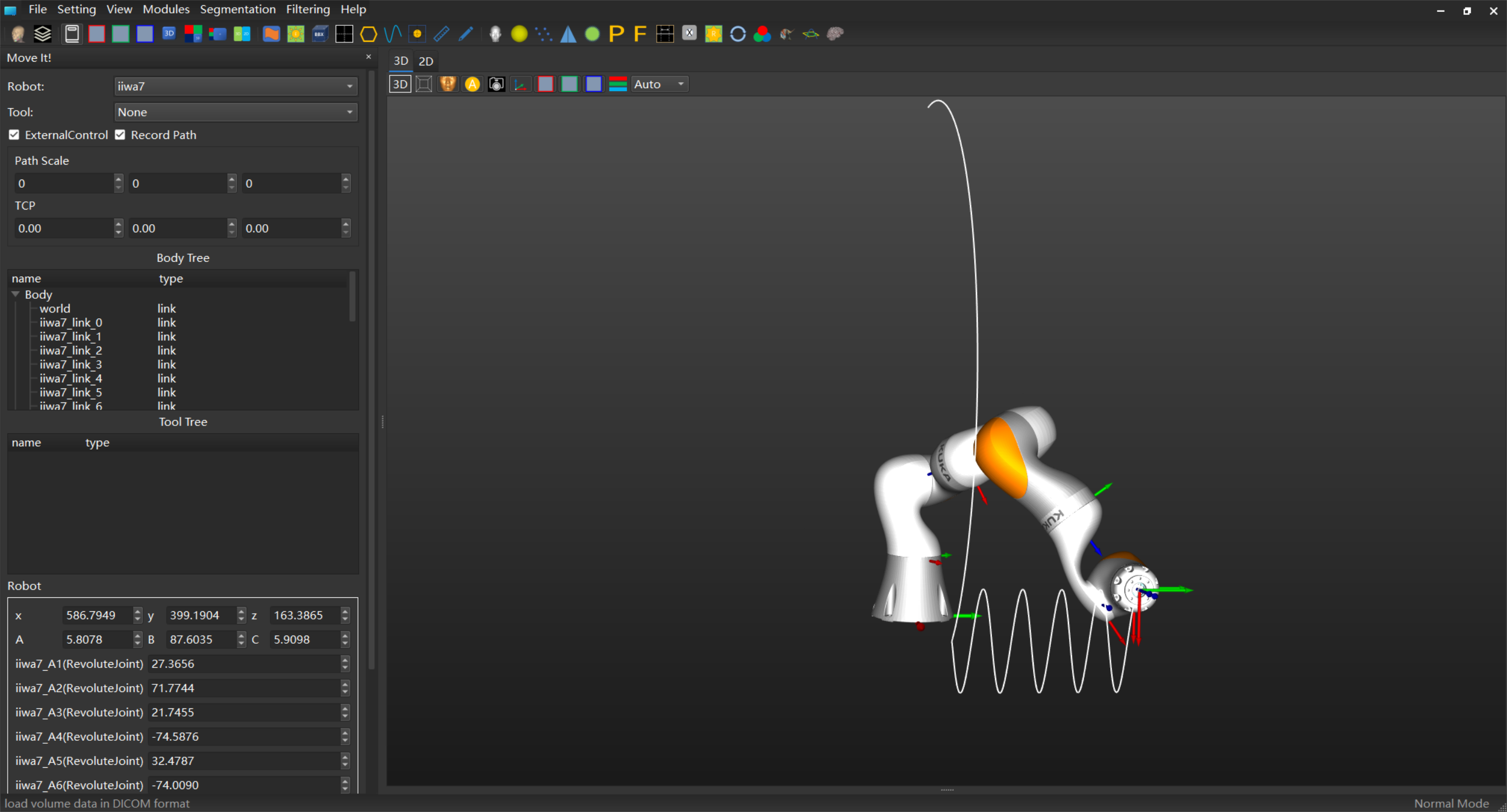This screenshot has height=812, width=1507.
Task: Click the orange letter P icon
Action: [616, 34]
